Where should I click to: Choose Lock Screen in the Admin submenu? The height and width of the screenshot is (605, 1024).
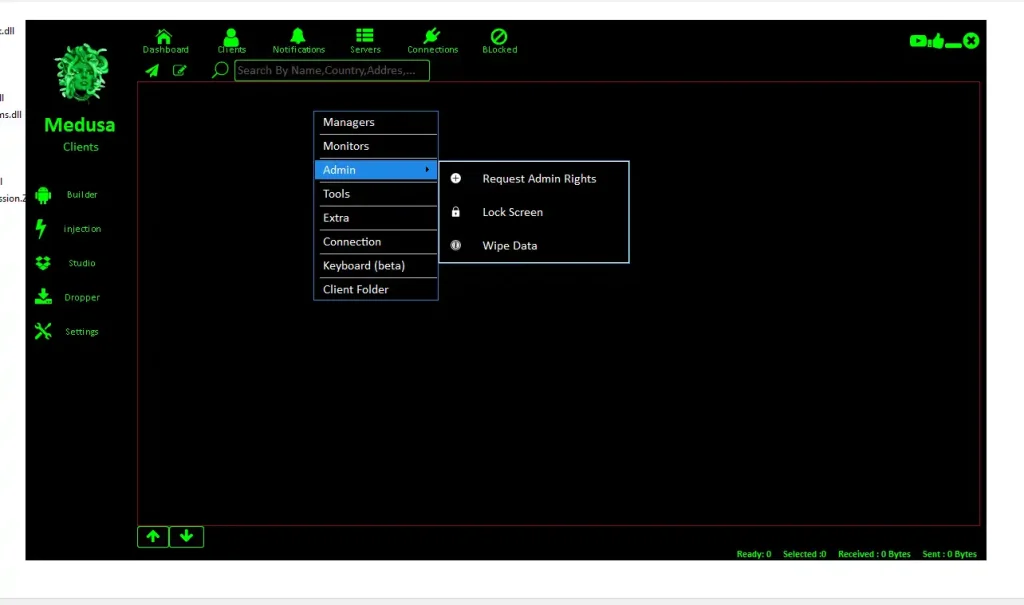pos(515,212)
